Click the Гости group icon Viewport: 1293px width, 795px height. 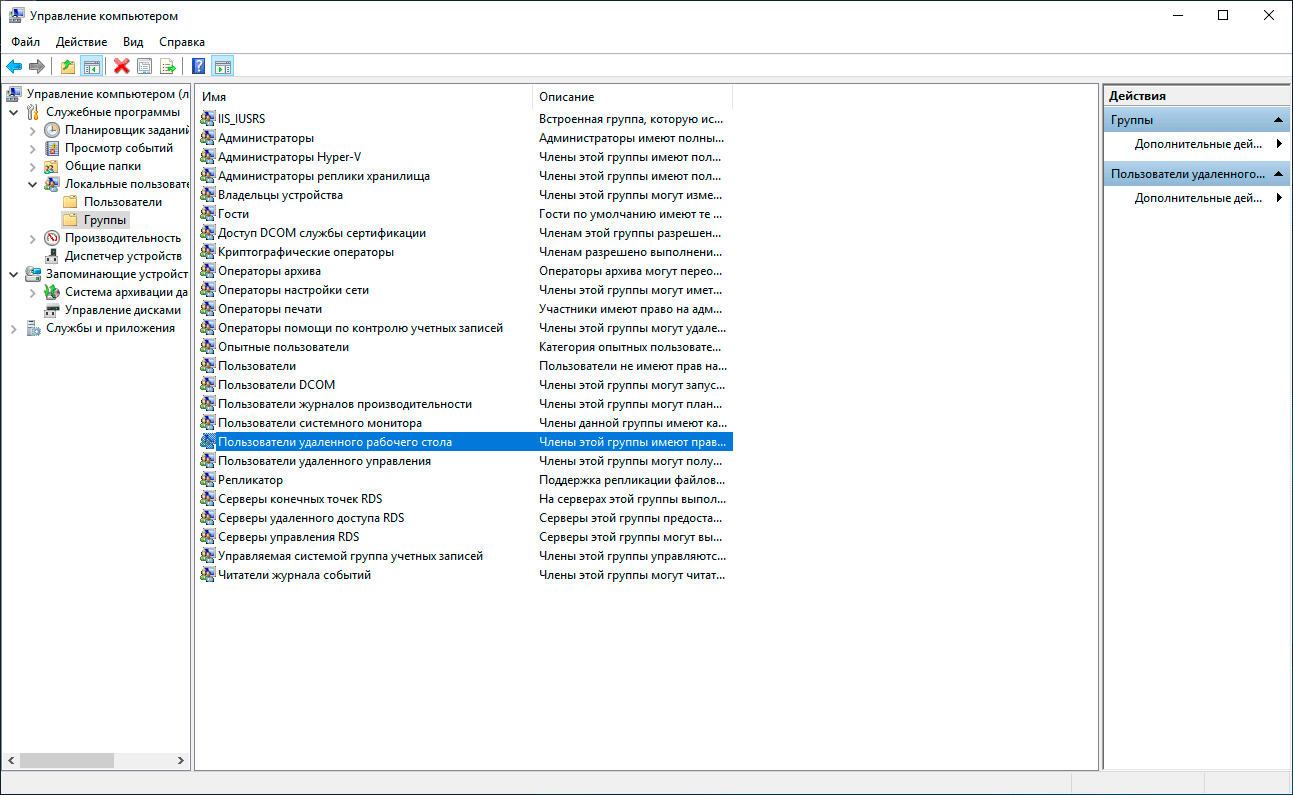click(208, 214)
